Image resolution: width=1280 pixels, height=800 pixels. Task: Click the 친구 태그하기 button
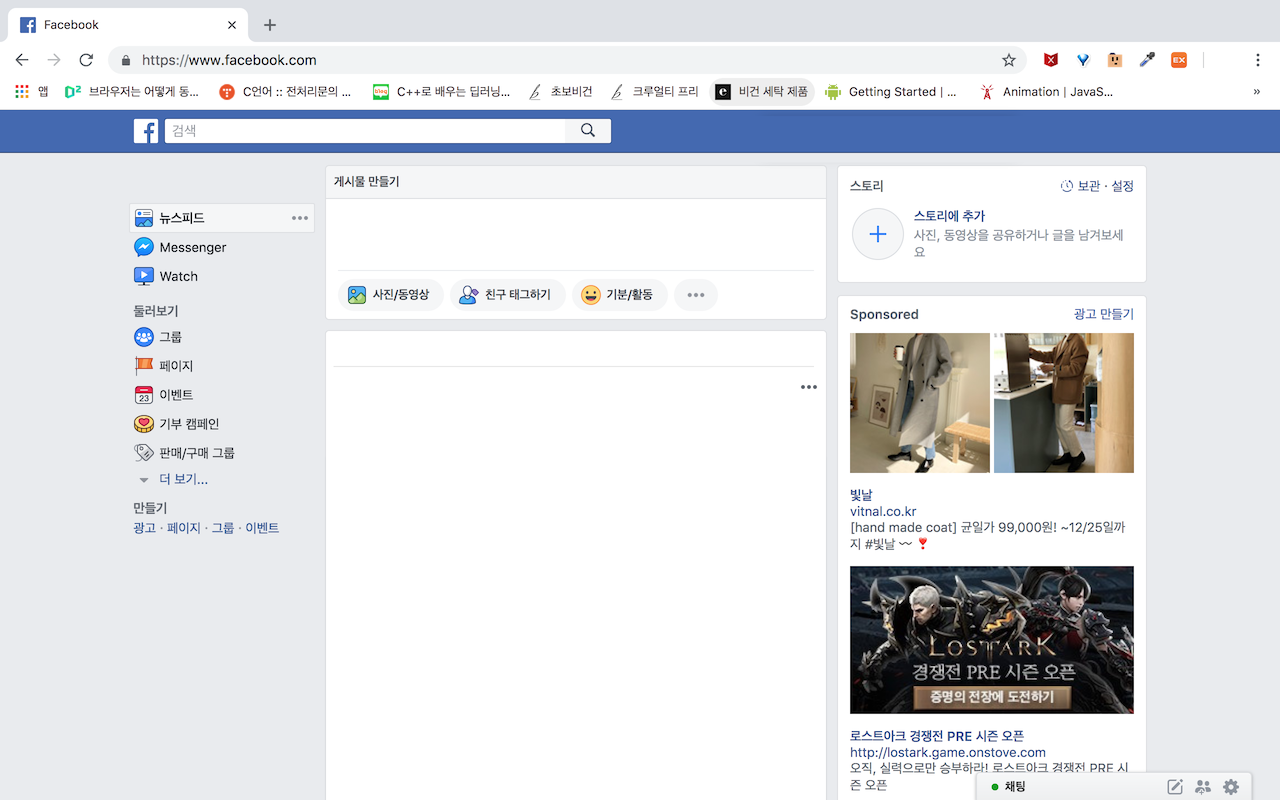click(507, 295)
